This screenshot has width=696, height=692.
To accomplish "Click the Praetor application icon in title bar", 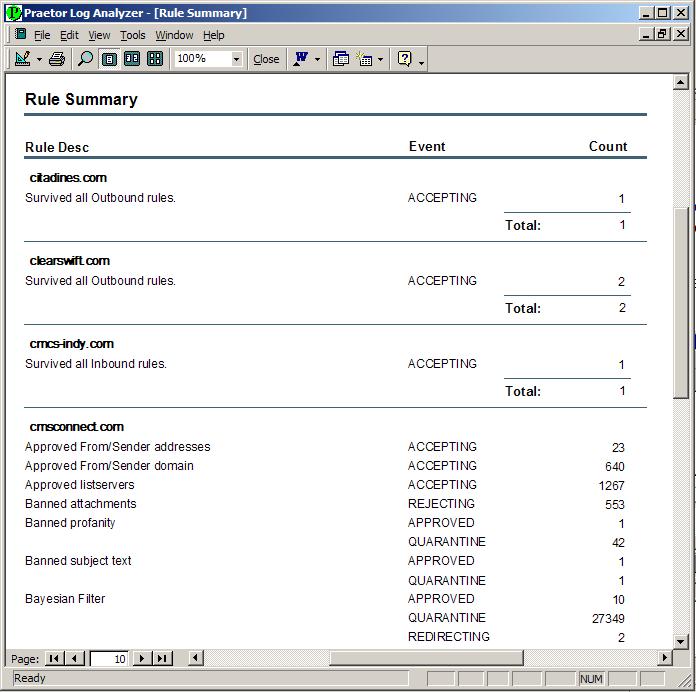I will click(x=13, y=13).
